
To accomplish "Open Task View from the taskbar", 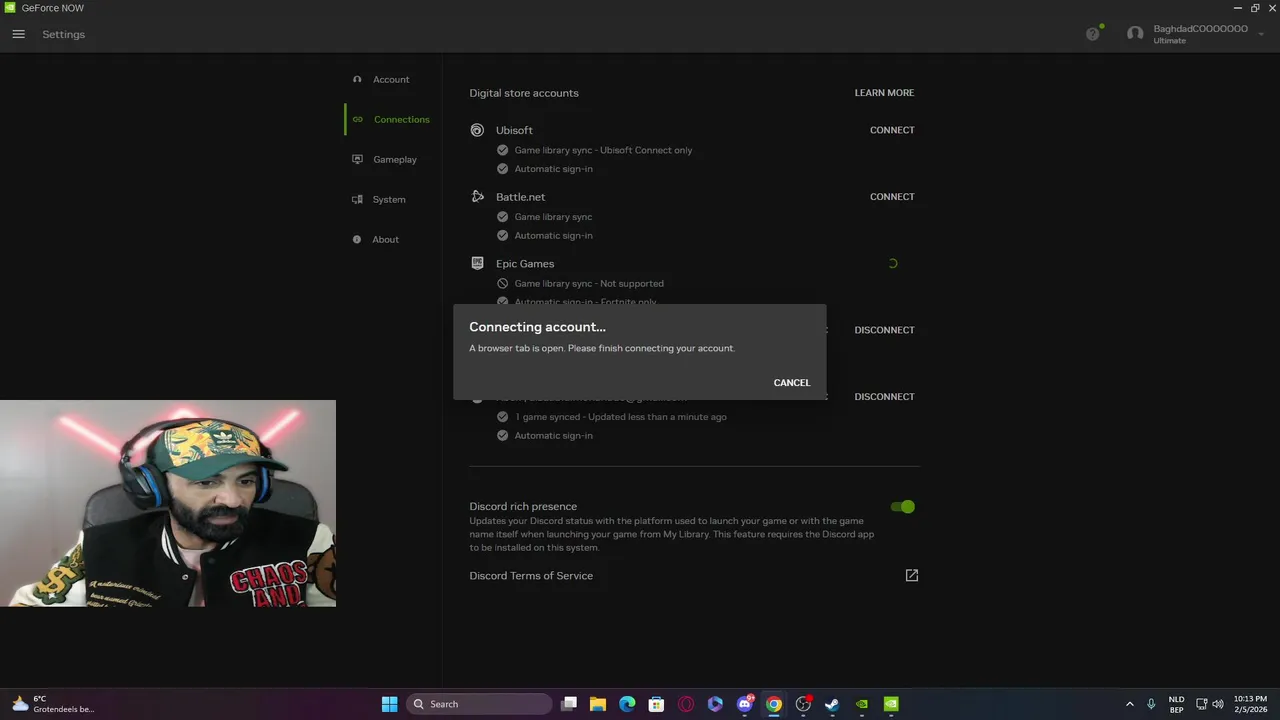I will click(x=569, y=704).
